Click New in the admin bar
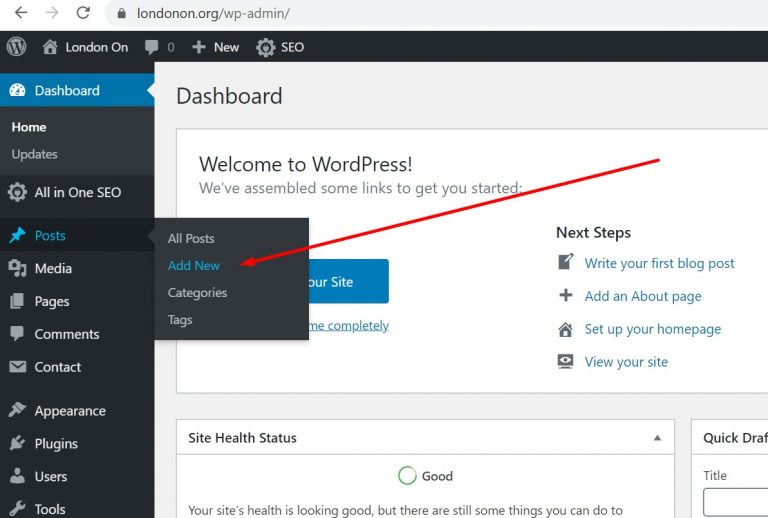This screenshot has width=768, height=518. pos(226,47)
